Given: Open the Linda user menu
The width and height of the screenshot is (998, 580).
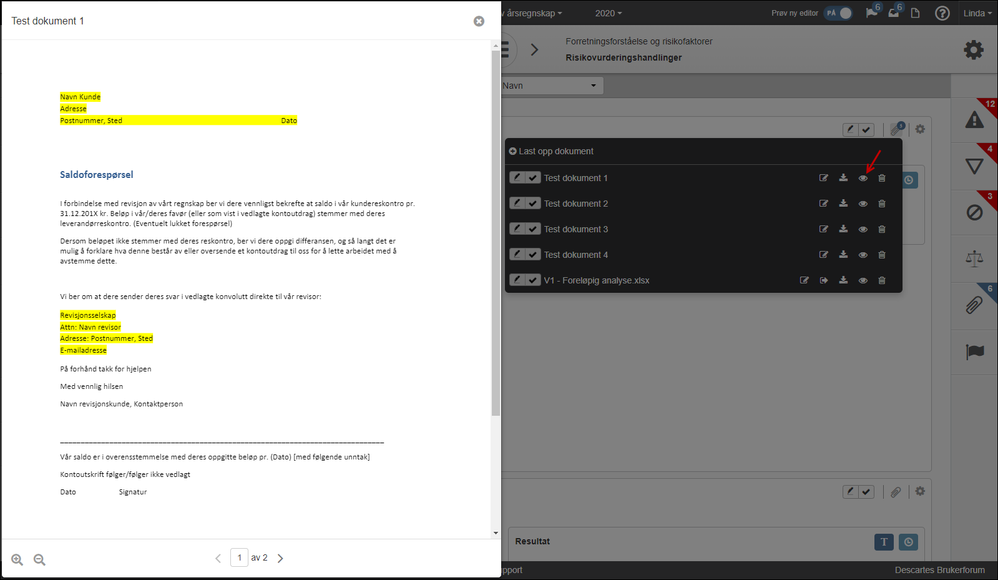Looking at the screenshot, I should [x=978, y=13].
